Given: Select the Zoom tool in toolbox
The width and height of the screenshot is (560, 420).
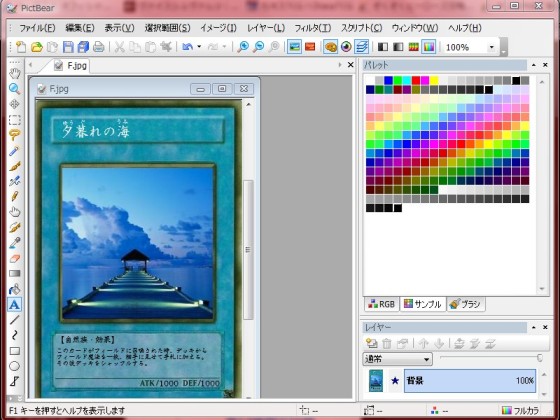Looking at the screenshot, I should pyautogui.click(x=14, y=89).
